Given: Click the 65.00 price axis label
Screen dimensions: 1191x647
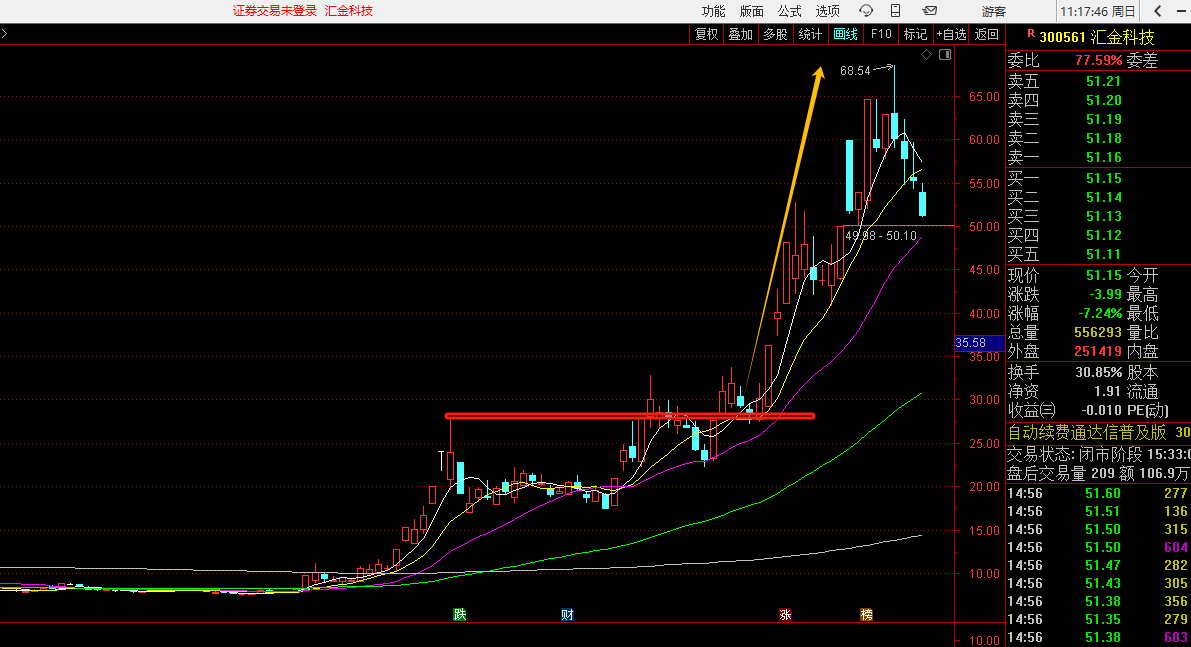Looking at the screenshot, I should (x=984, y=96).
